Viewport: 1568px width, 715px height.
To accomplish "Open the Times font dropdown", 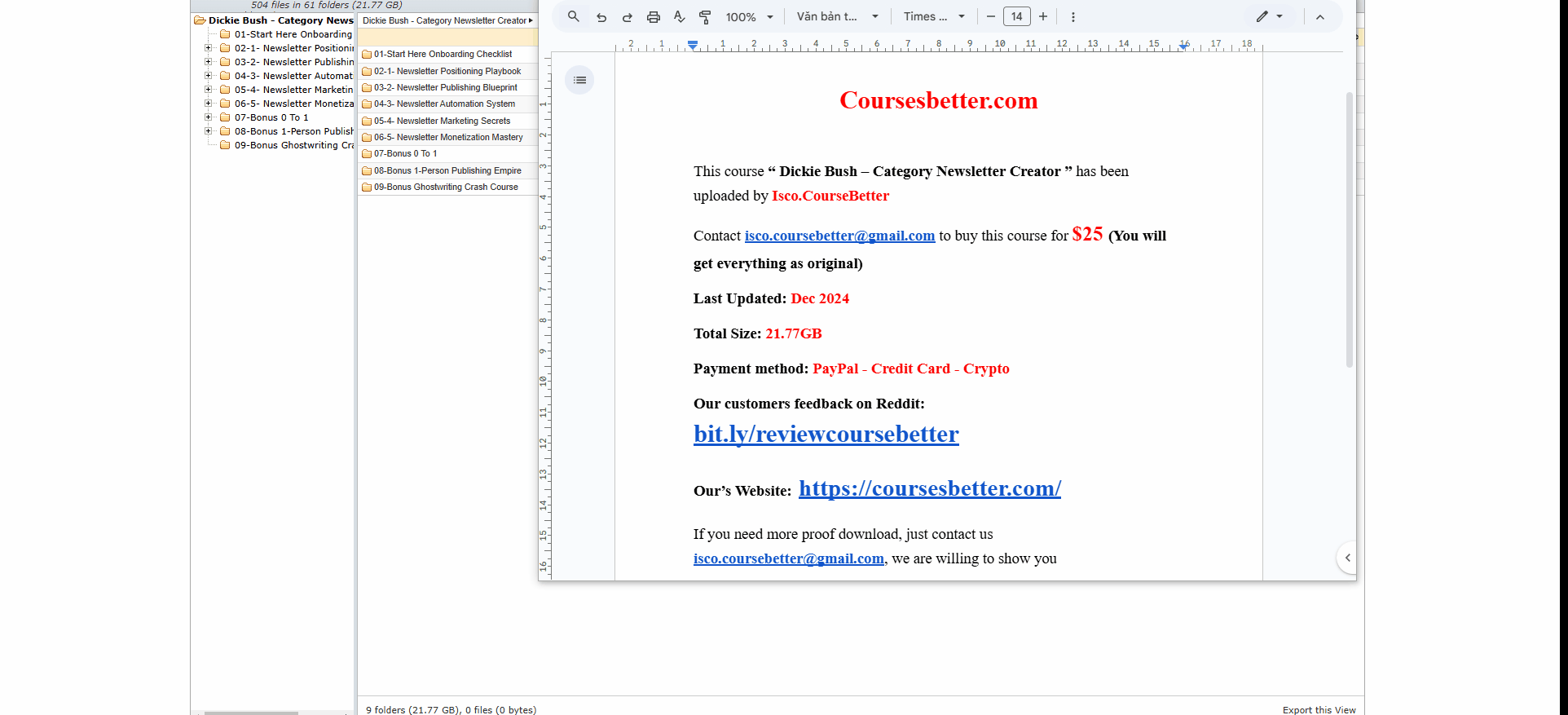I will click(x=934, y=17).
